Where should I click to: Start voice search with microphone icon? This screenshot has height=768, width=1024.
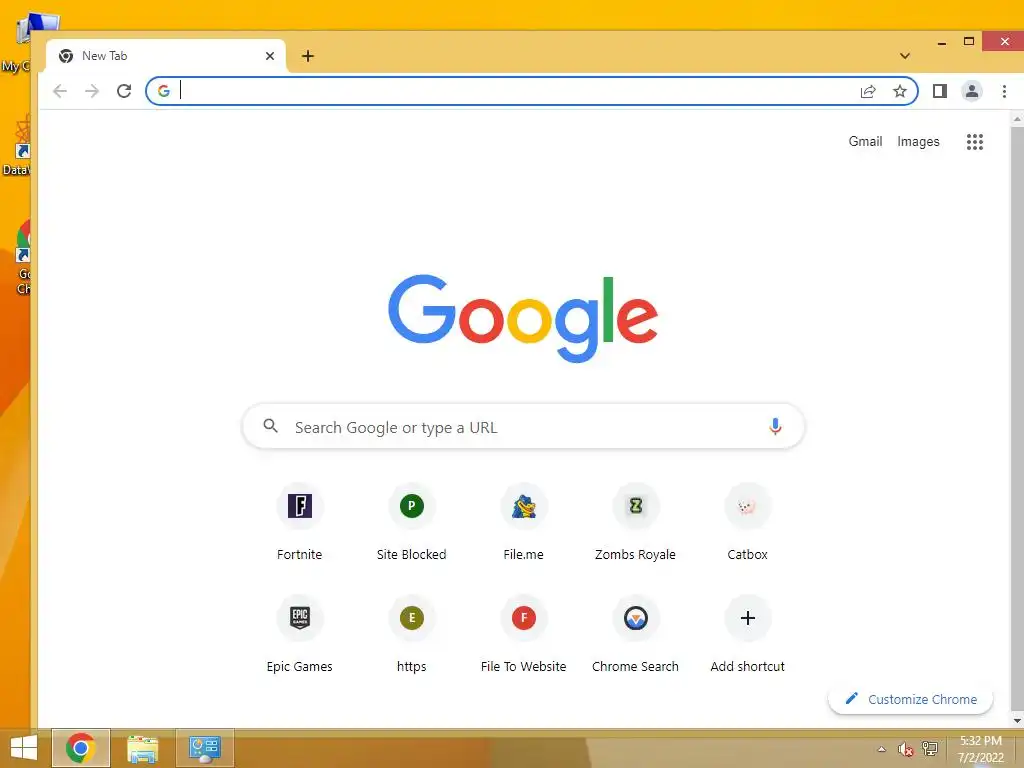(775, 426)
